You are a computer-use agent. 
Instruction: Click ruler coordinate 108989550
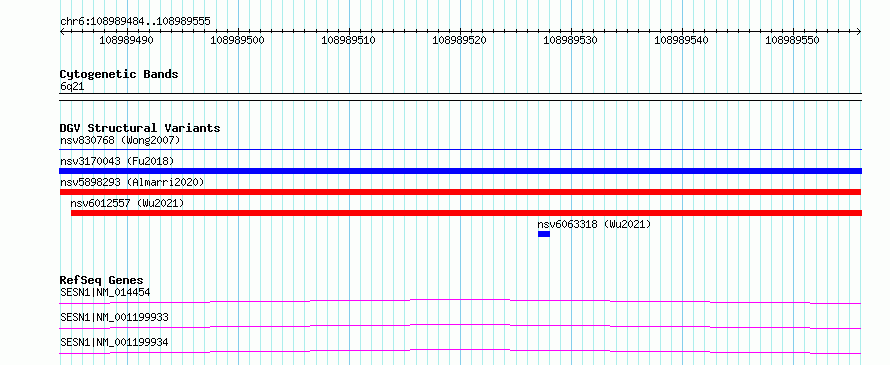(792, 41)
